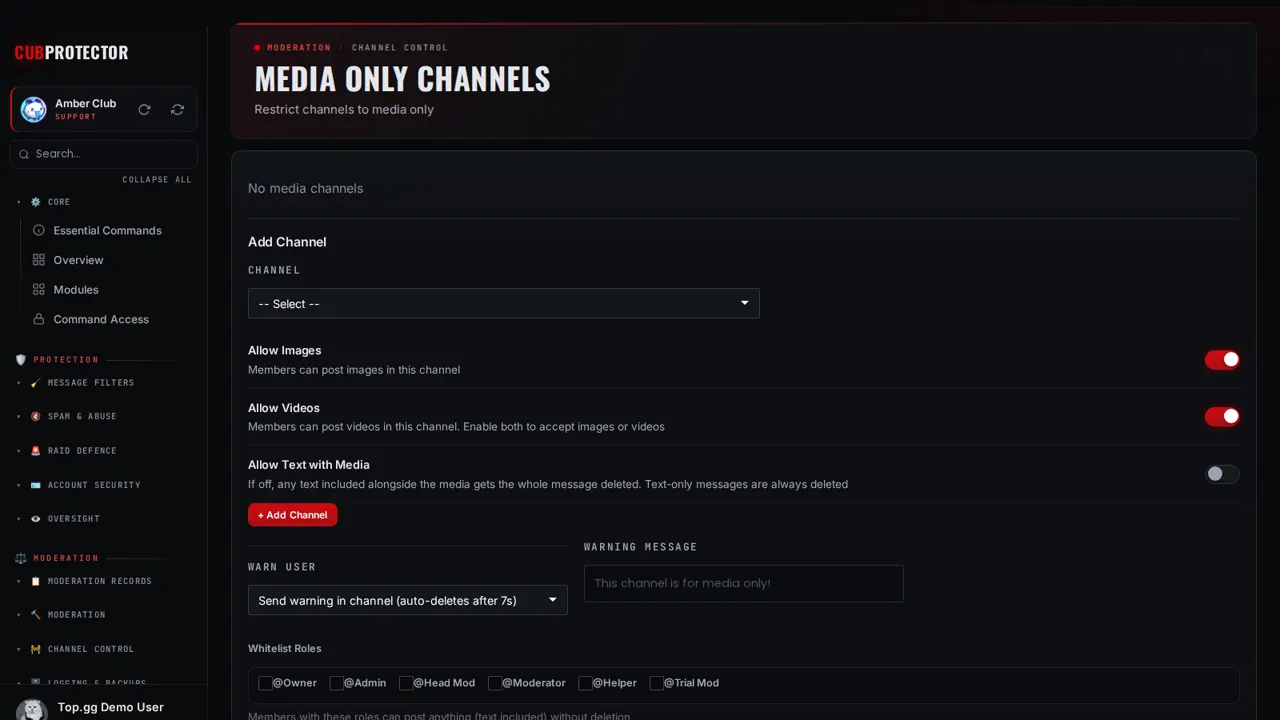1280x720 pixels.
Task: Click the Top.gg Demo User avatar
Action: [x=32, y=709]
